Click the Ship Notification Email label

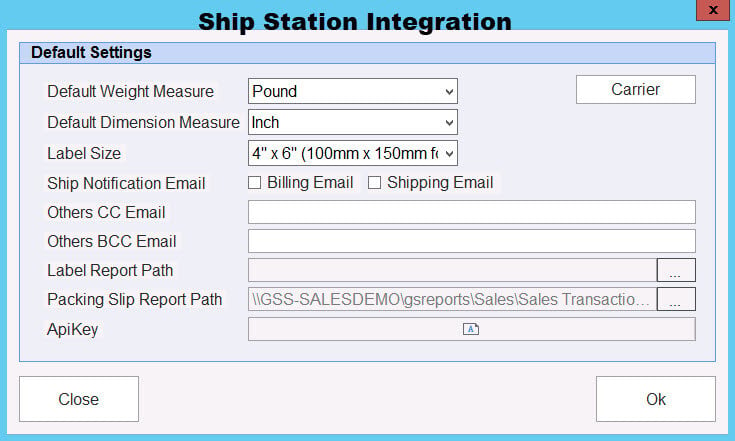[x=126, y=183]
